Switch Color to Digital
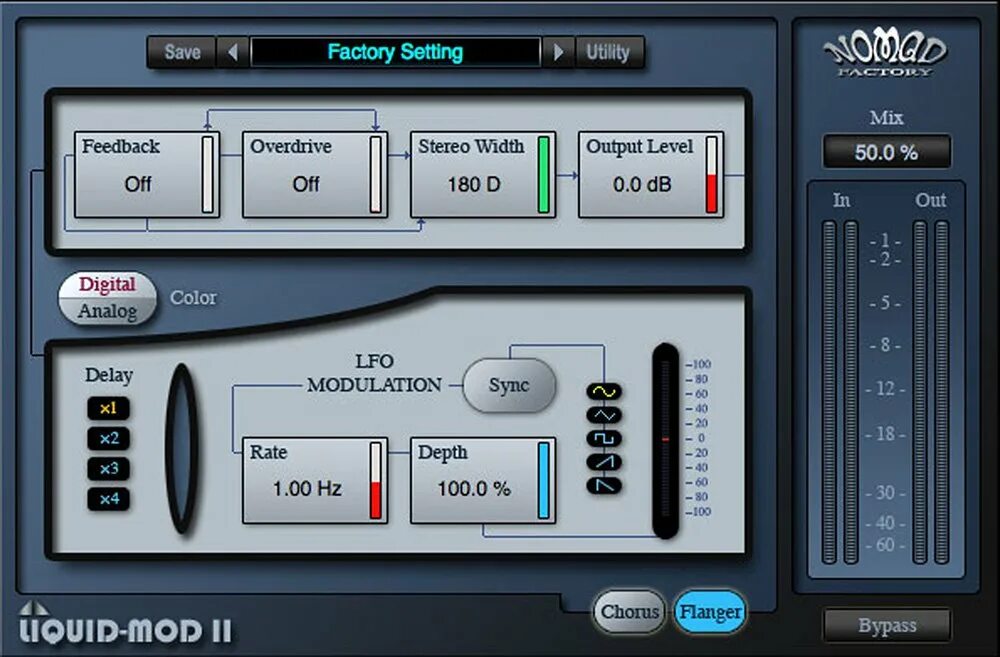The height and width of the screenshot is (657, 1000). [107, 284]
